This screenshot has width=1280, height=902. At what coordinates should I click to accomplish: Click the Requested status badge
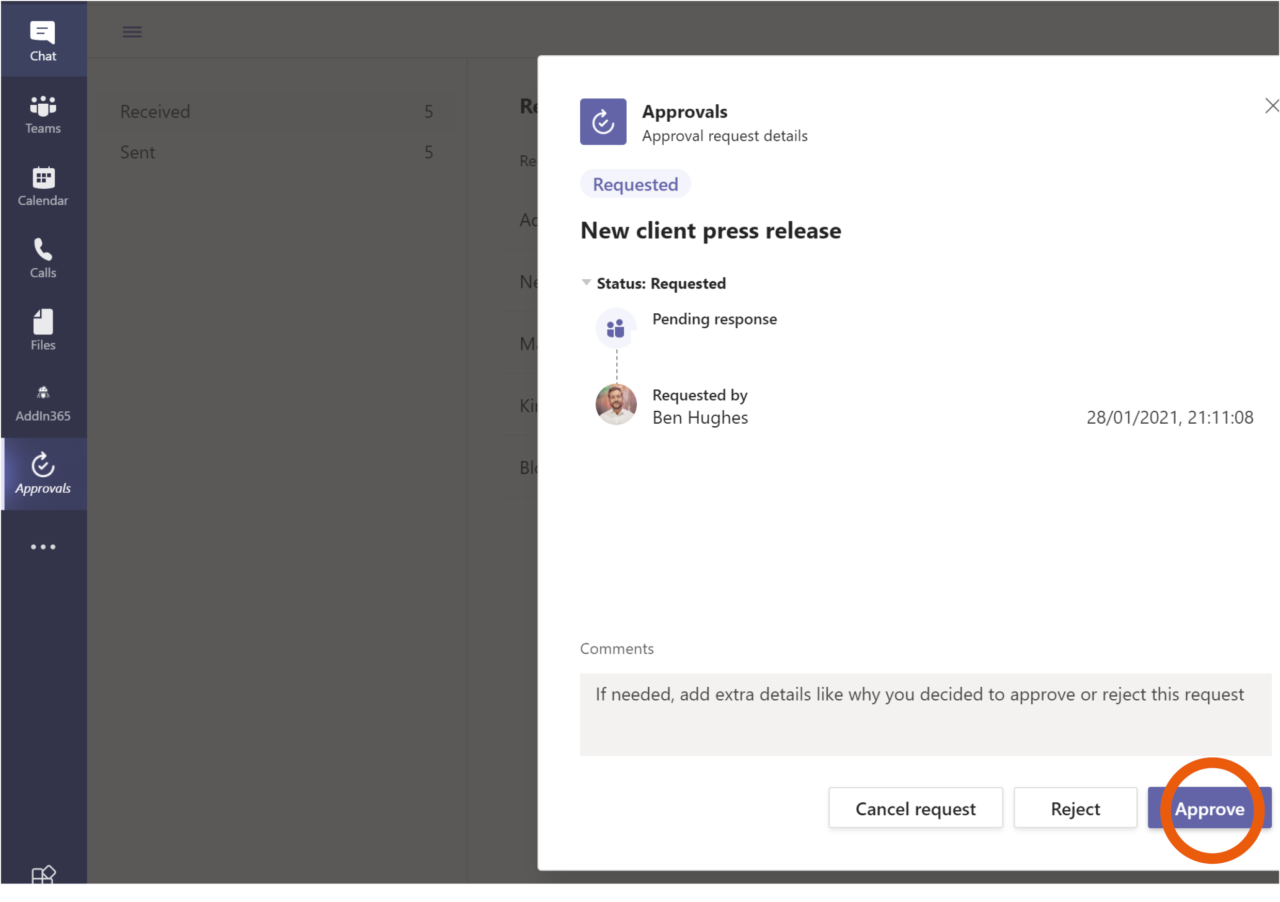[x=635, y=184]
